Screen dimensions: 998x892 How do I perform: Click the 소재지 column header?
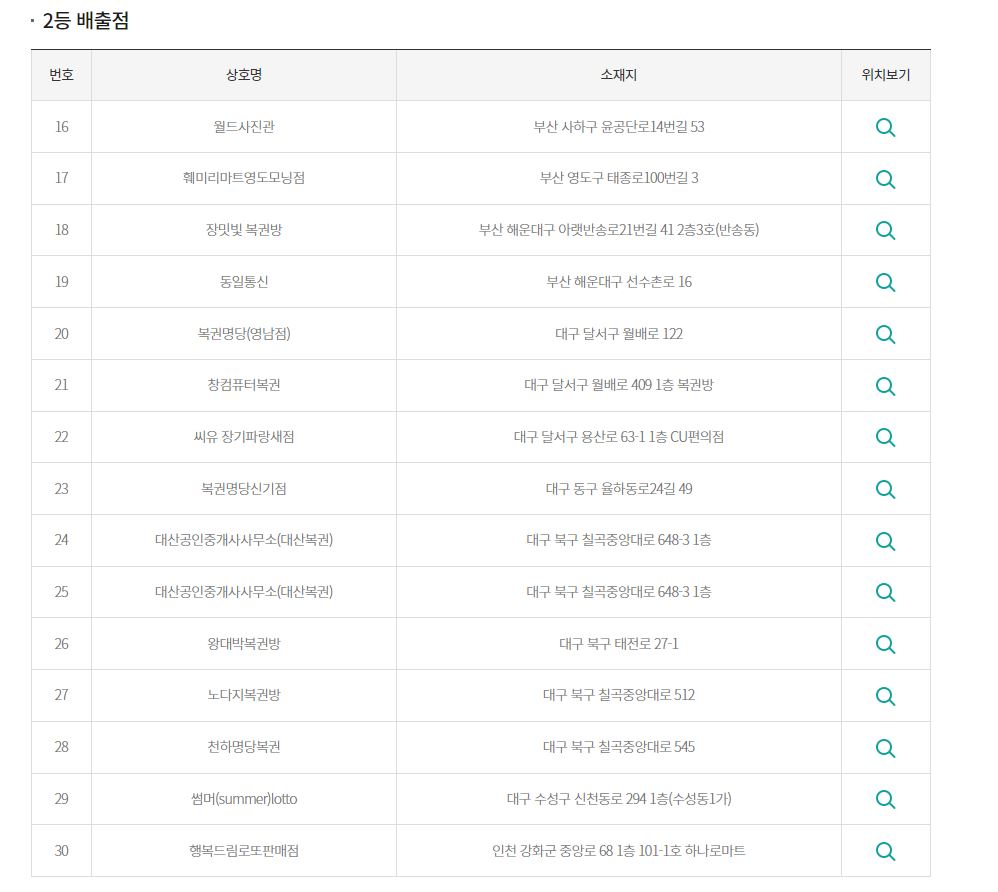619,75
